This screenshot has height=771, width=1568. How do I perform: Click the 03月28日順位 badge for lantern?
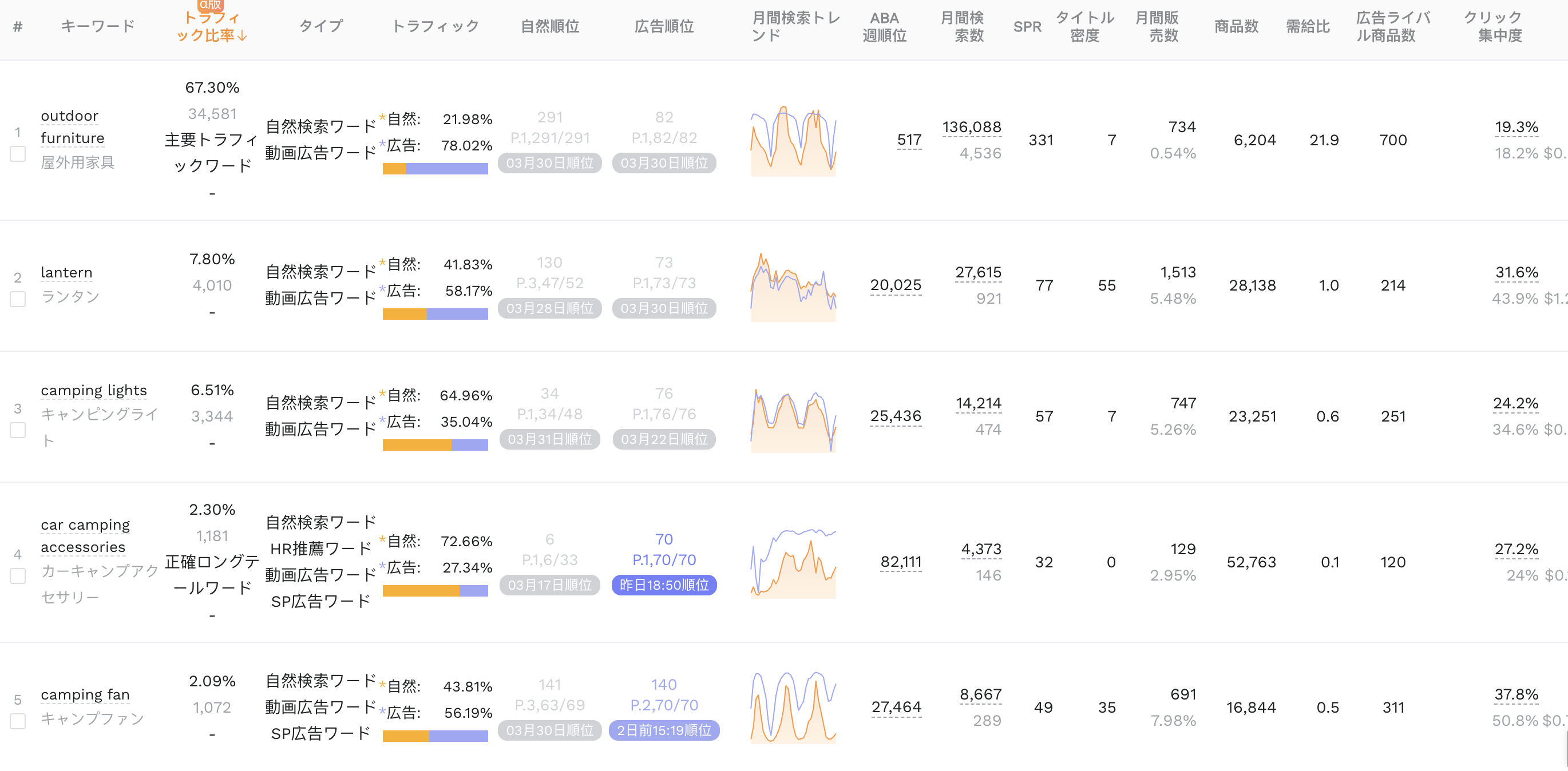point(549,308)
